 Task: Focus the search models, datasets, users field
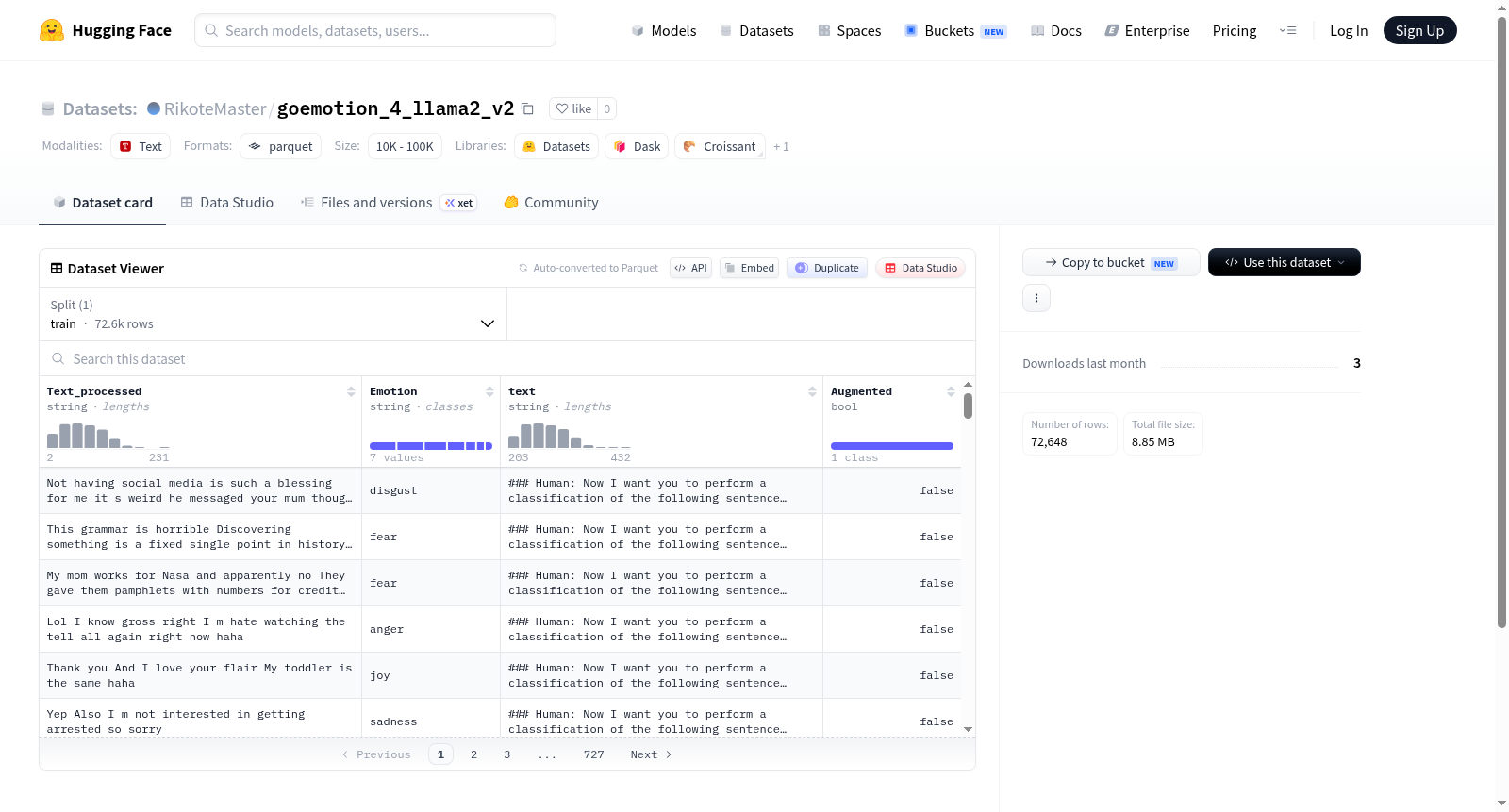pos(375,30)
